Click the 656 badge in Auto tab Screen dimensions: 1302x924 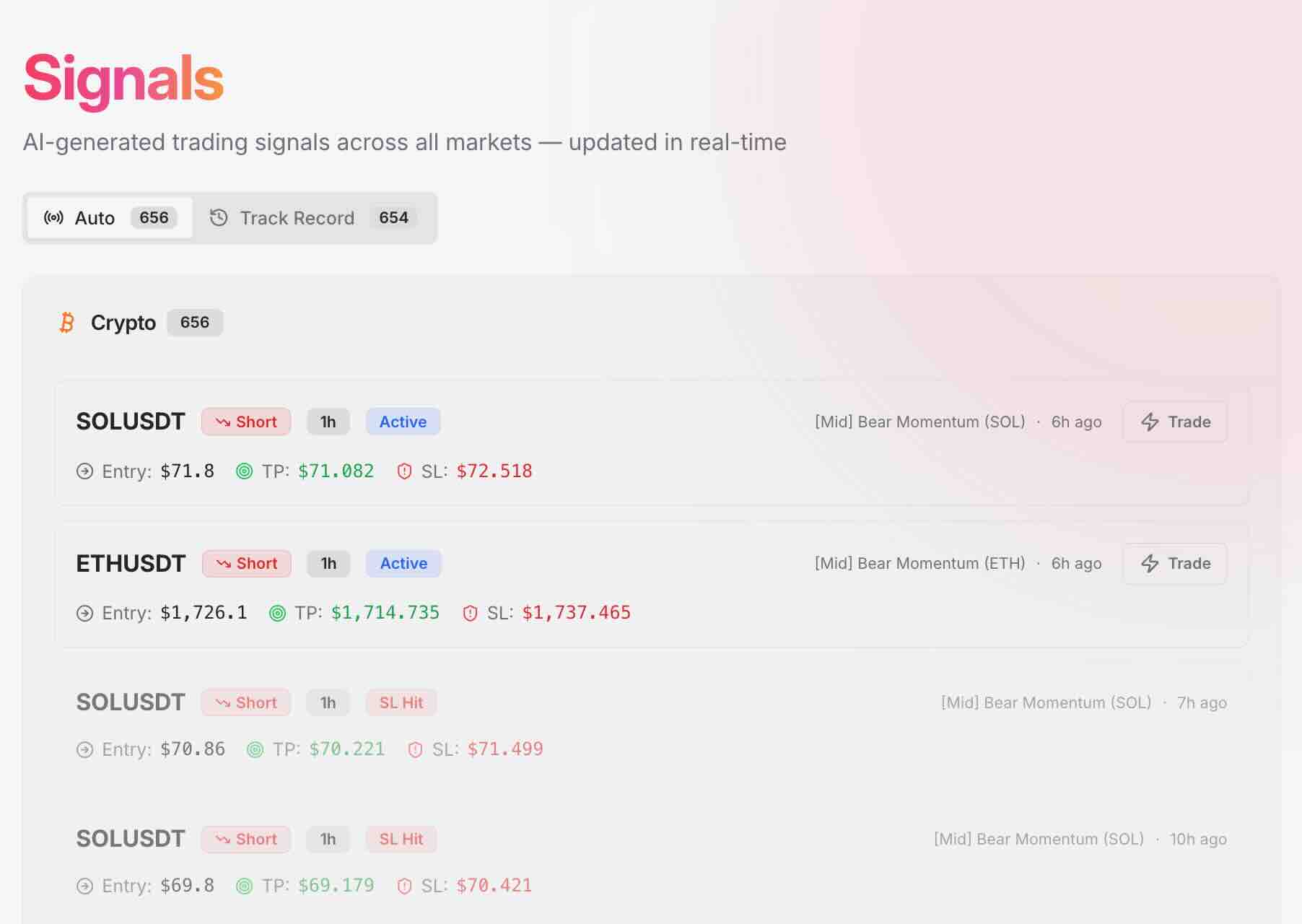154,218
